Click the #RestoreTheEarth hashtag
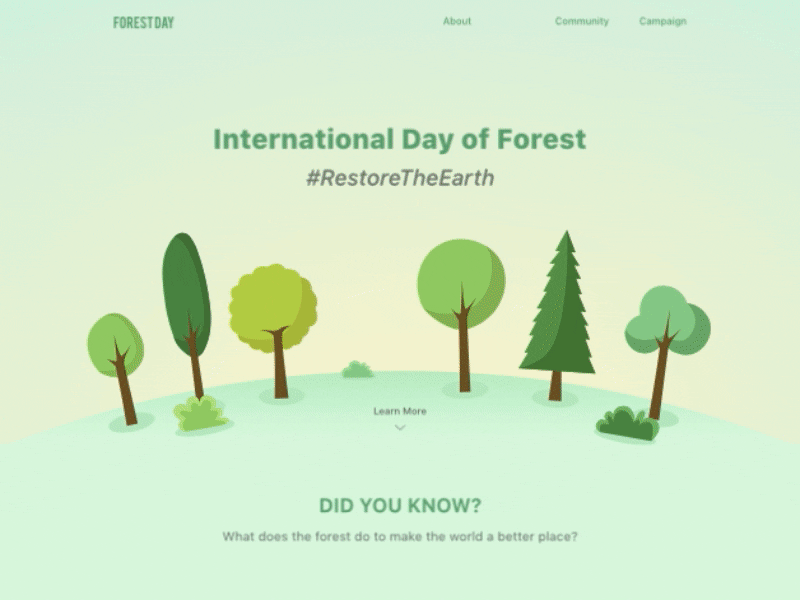Viewport: 800px width, 600px height. 400,178
